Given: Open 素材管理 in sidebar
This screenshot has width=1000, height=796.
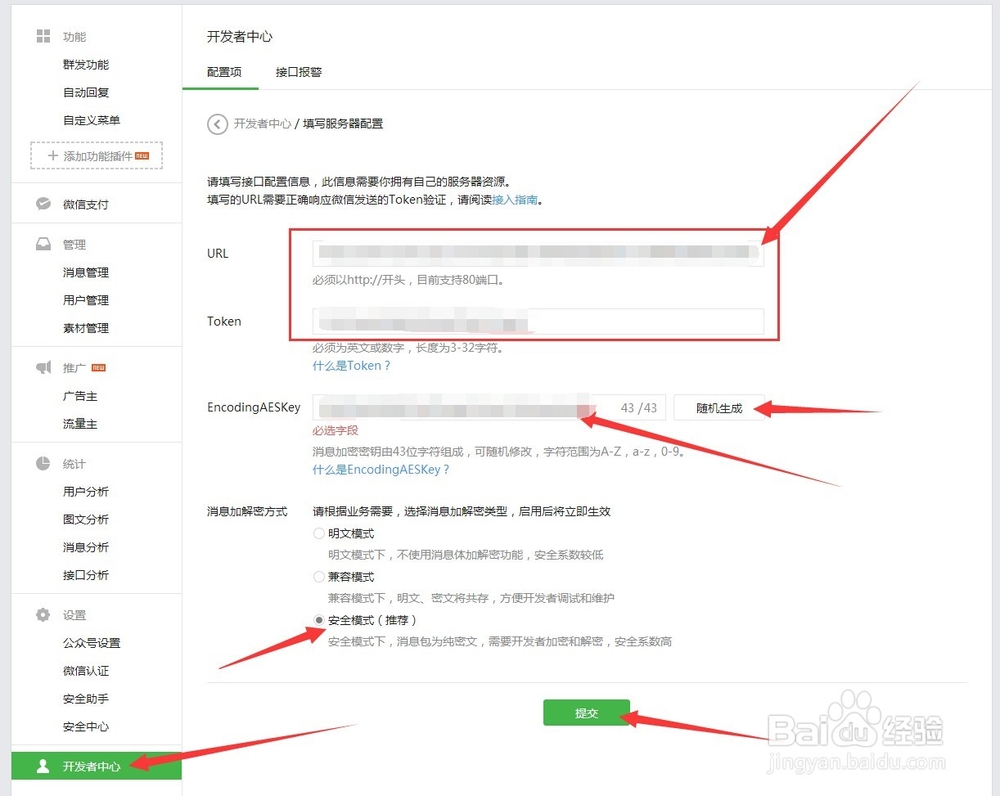Looking at the screenshot, I should tap(86, 328).
